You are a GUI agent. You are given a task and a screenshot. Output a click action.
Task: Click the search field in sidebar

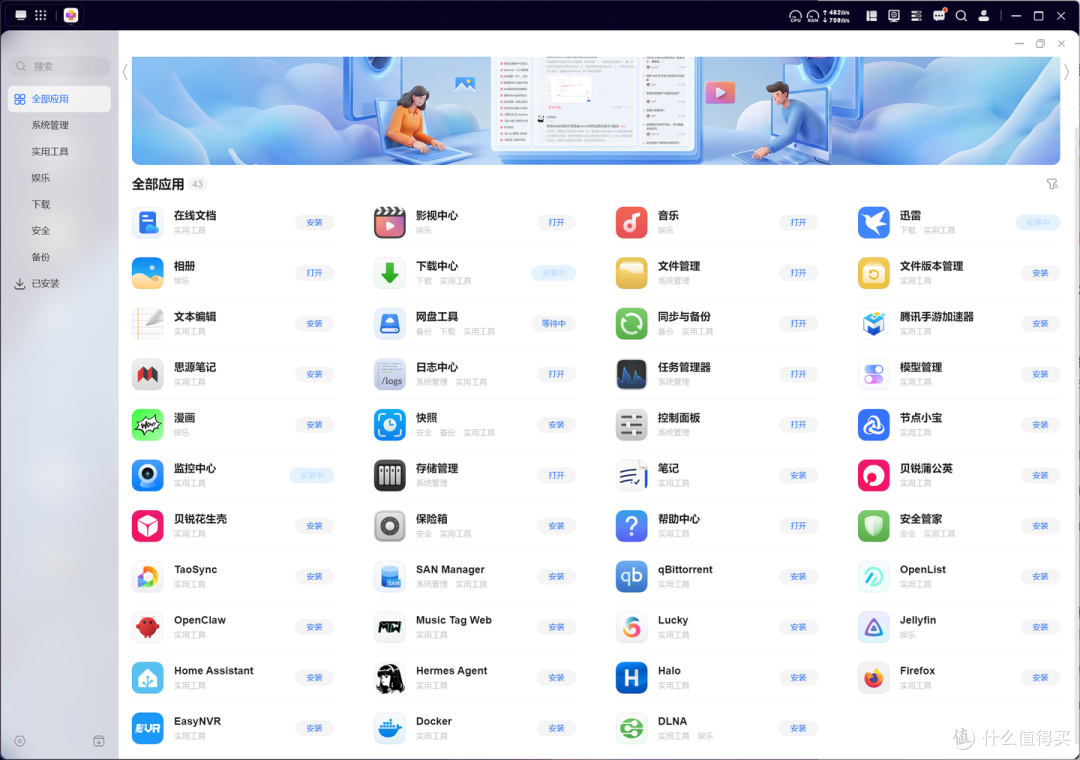click(x=59, y=66)
